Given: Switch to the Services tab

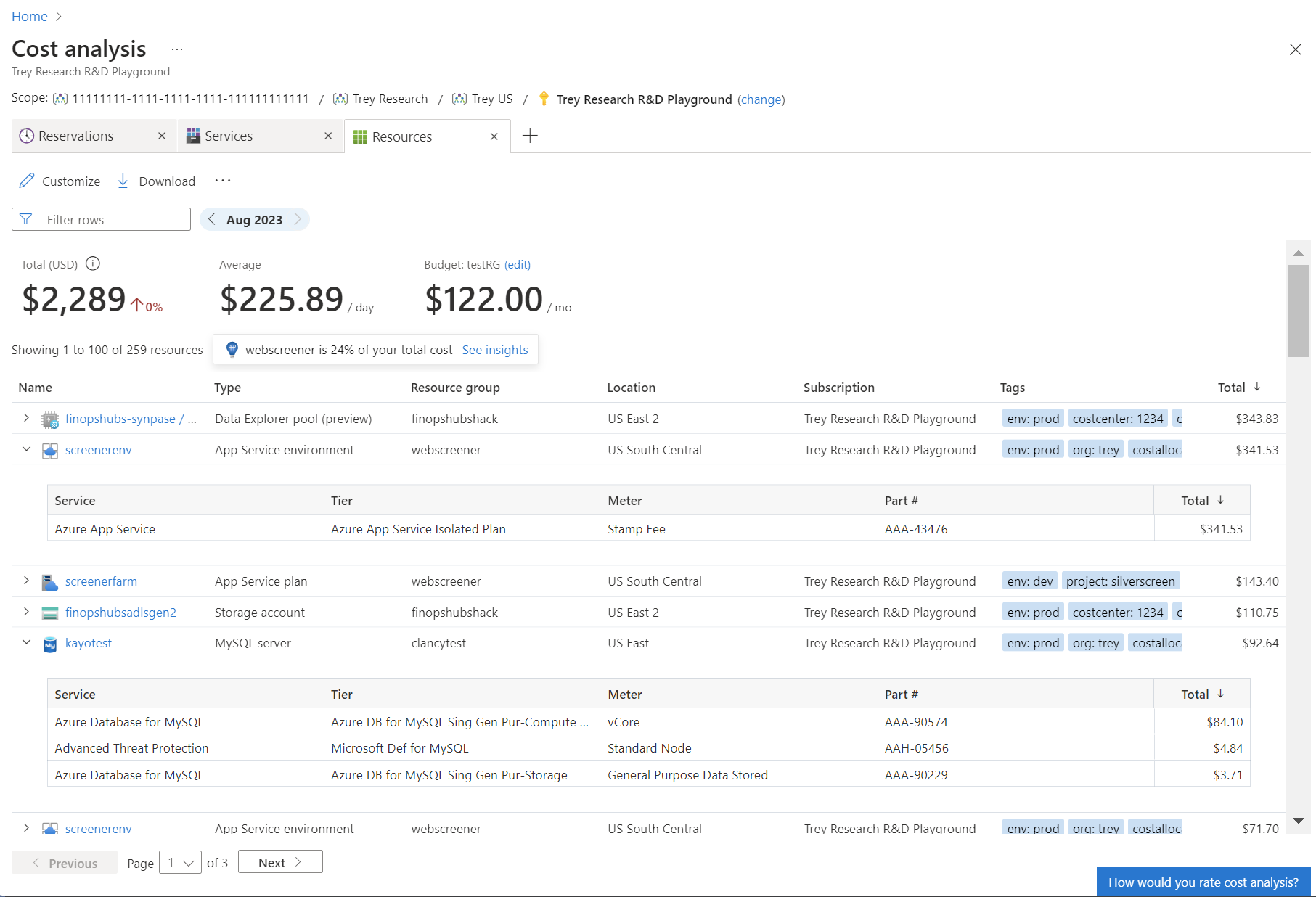Looking at the screenshot, I should pyautogui.click(x=229, y=136).
